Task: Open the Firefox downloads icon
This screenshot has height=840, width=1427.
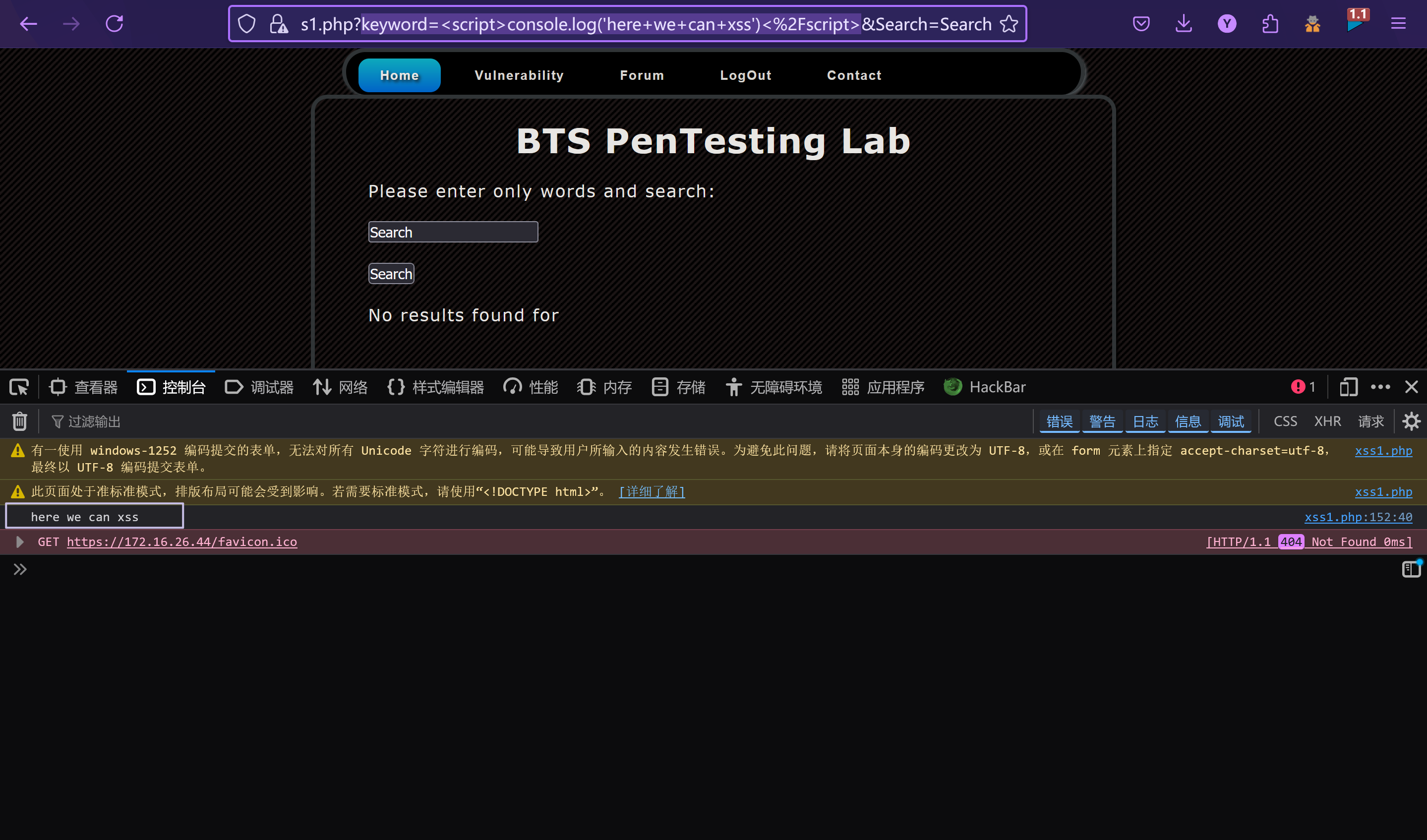Action: [1184, 24]
